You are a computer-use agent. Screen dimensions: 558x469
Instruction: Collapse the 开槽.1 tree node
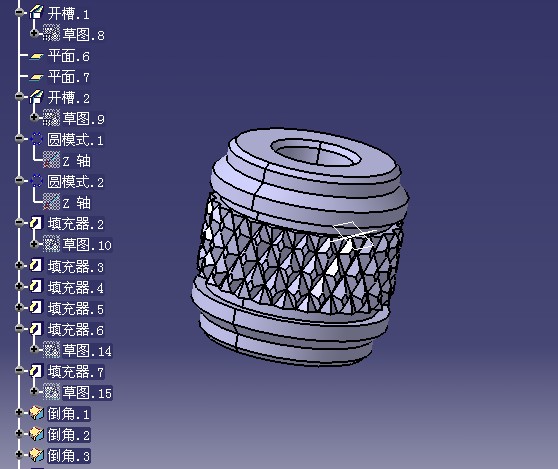pos(19,12)
